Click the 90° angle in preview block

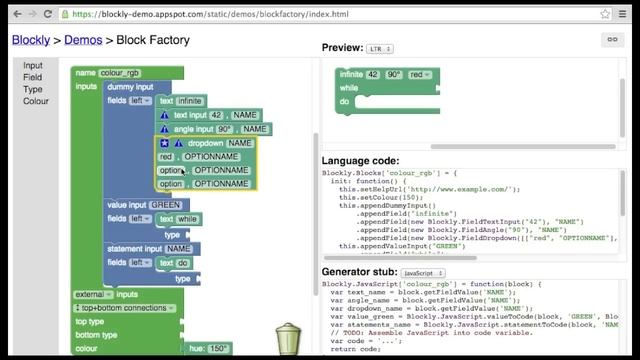pos(394,75)
